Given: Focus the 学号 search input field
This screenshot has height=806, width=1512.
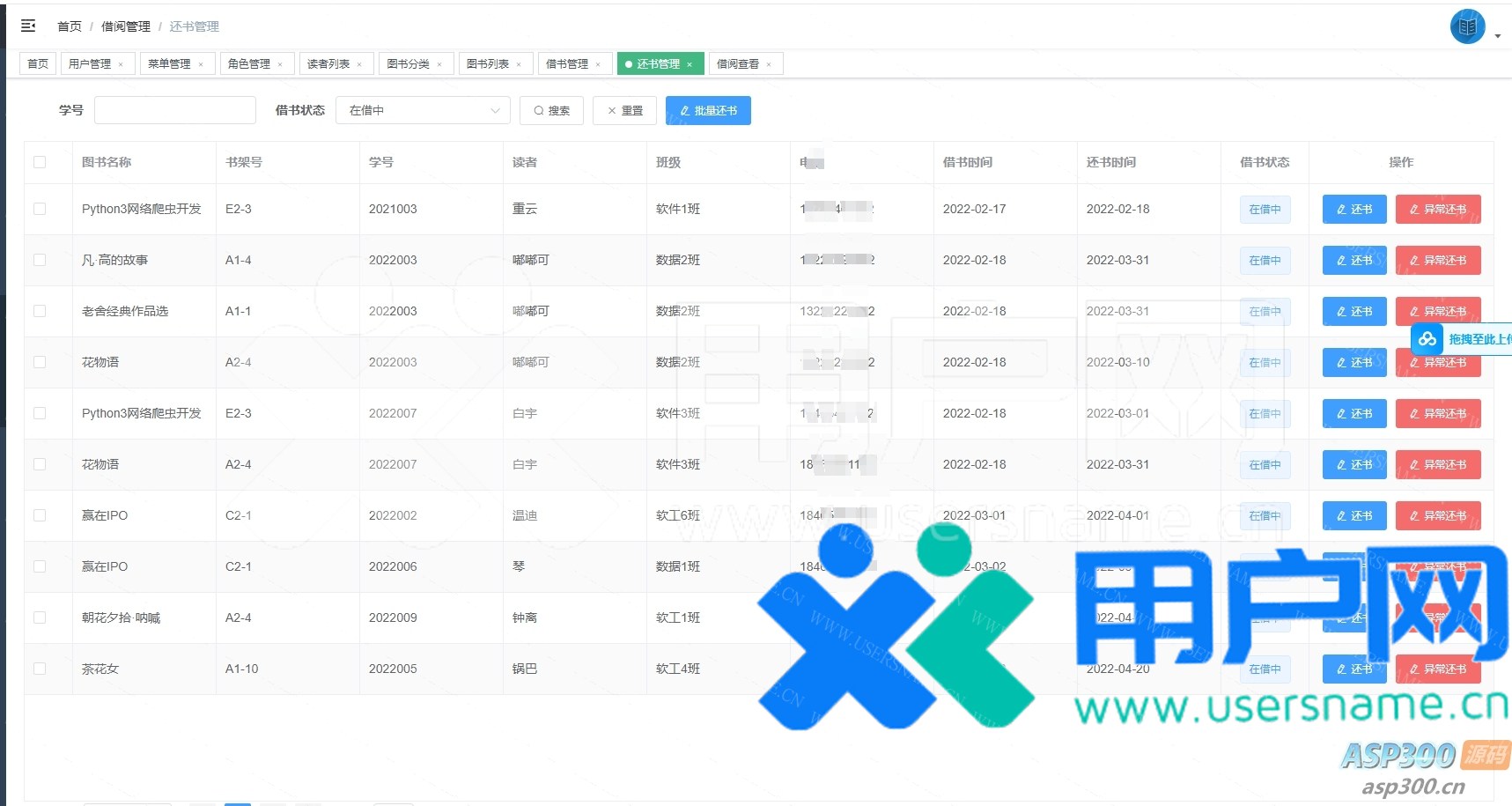Looking at the screenshot, I should 174,110.
